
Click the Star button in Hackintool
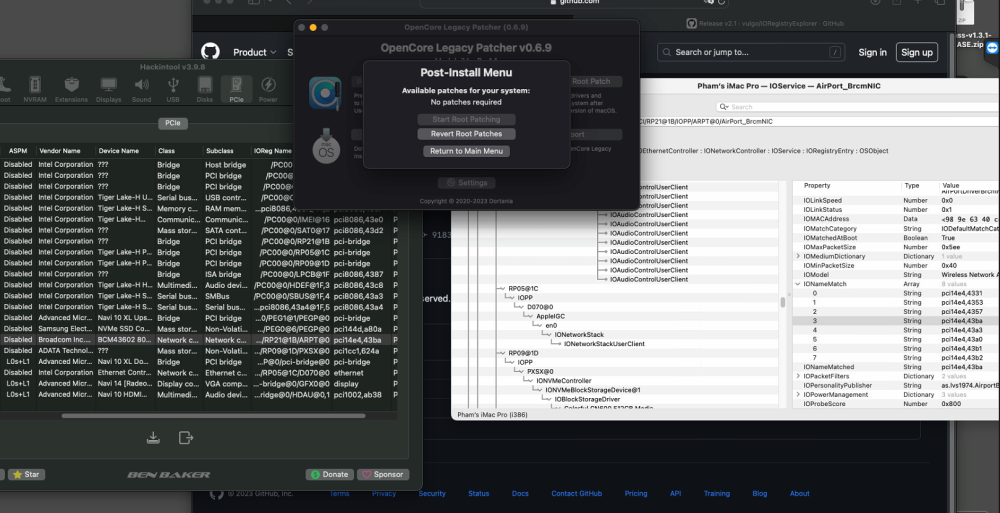[x=26, y=474]
